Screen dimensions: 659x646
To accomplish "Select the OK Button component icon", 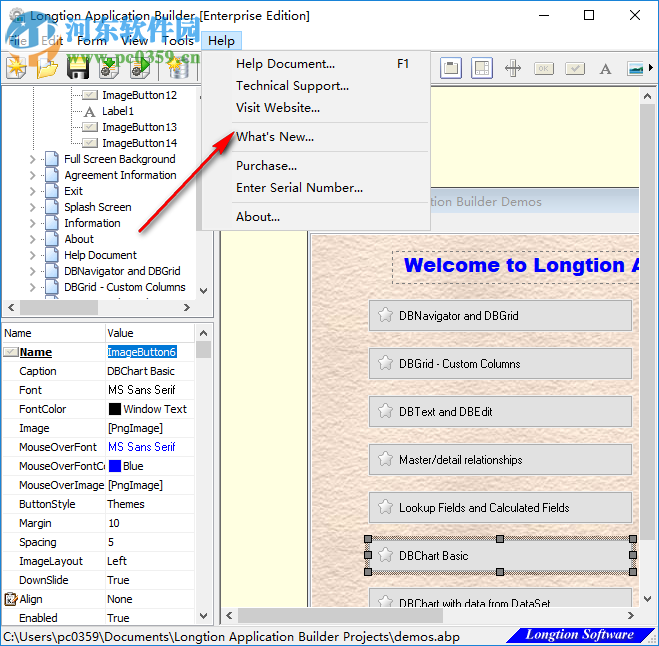I will pos(544,68).
